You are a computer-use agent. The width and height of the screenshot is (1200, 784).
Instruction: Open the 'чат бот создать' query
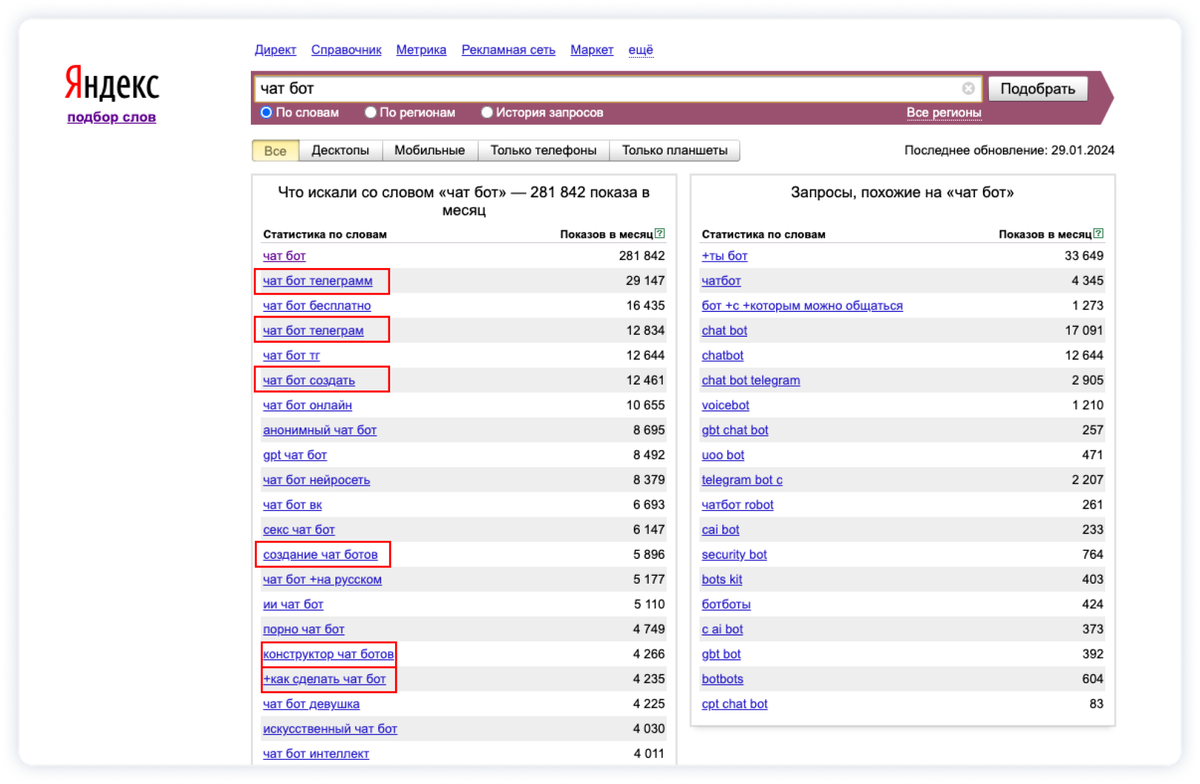click(x=309, y=381)
